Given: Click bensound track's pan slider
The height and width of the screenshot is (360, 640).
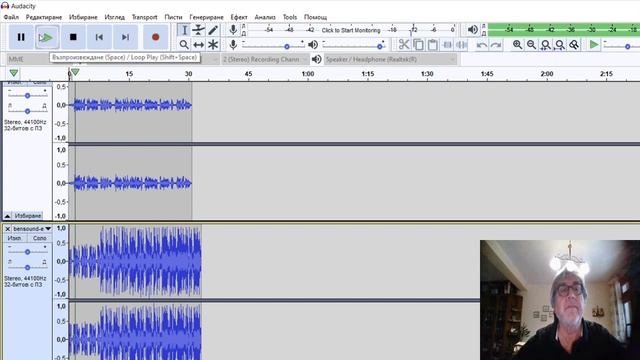Looking at the screenshot, I should click(x=27, y=267).
